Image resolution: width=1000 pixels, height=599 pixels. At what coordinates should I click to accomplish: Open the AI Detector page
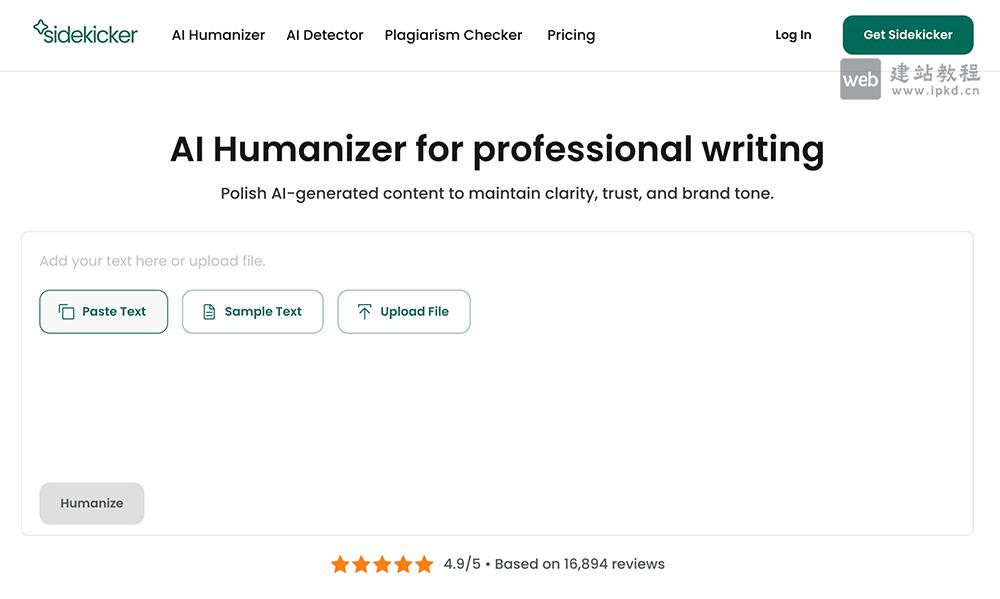[324, 34]
